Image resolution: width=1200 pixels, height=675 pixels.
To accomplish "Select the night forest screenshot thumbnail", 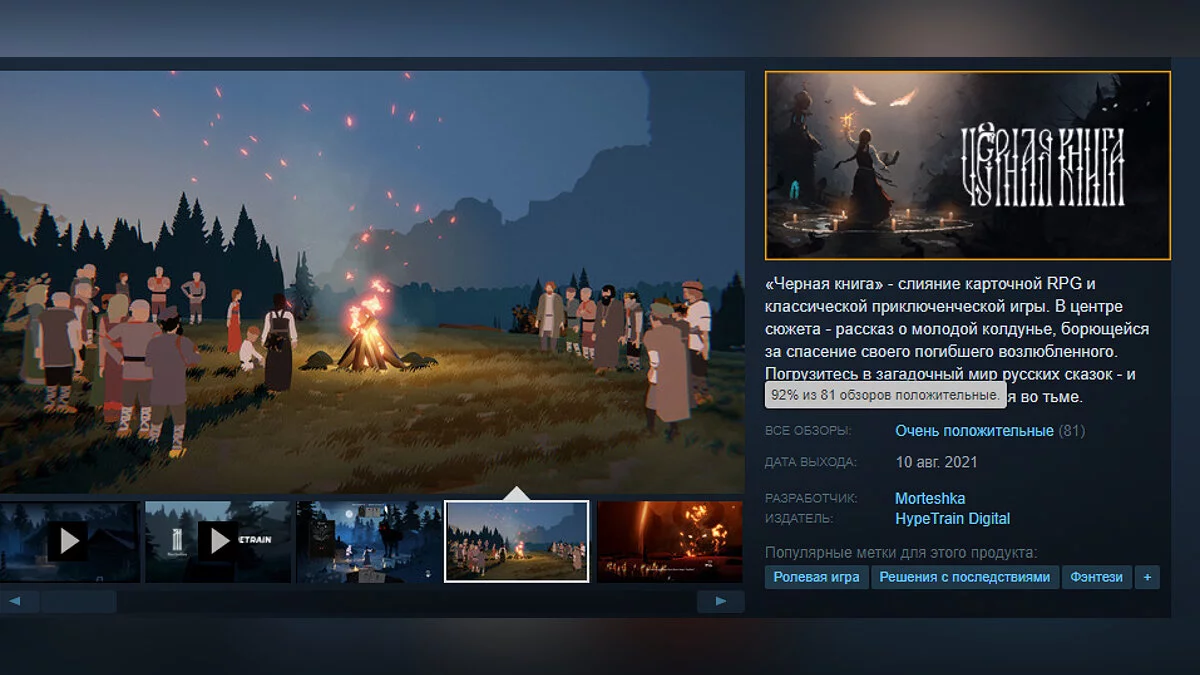I will pyautogui.click(x=368, y=541).
